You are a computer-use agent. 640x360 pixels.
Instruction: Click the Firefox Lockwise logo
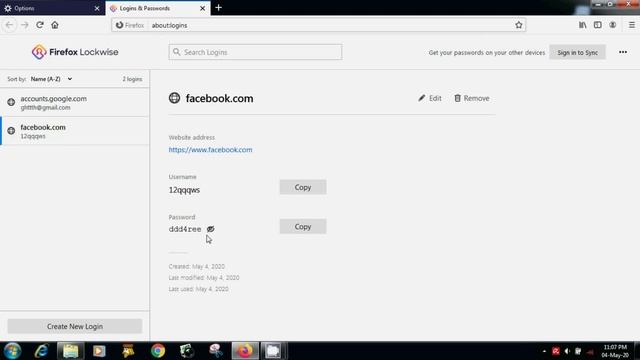point(75,52)
